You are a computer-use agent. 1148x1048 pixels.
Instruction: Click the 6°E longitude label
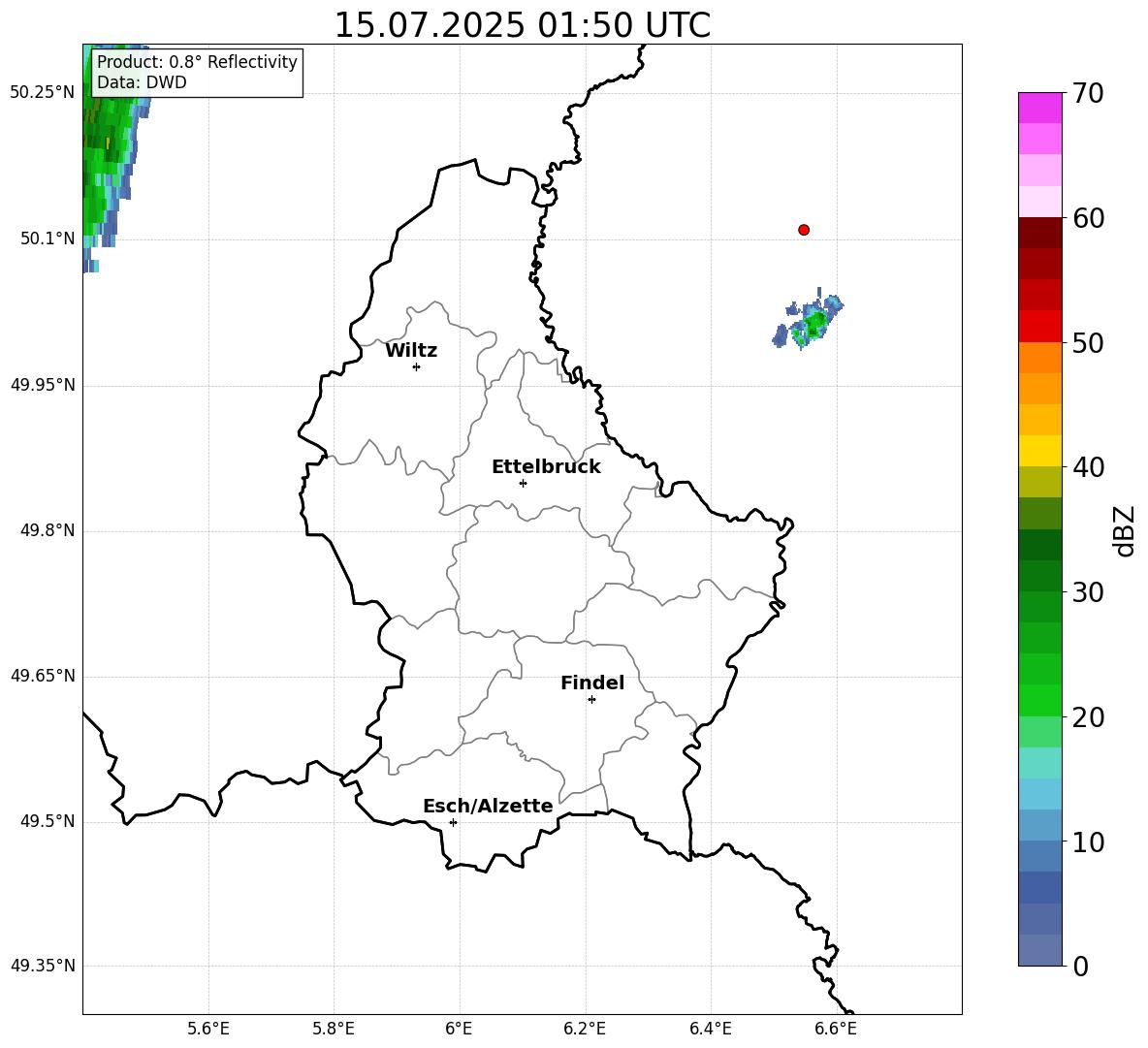(459, 1029)
